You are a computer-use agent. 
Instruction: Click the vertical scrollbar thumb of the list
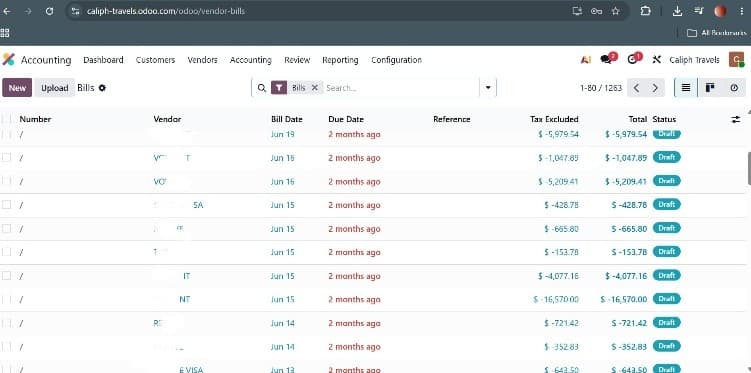pyautogui.click(x=749, y=169)
